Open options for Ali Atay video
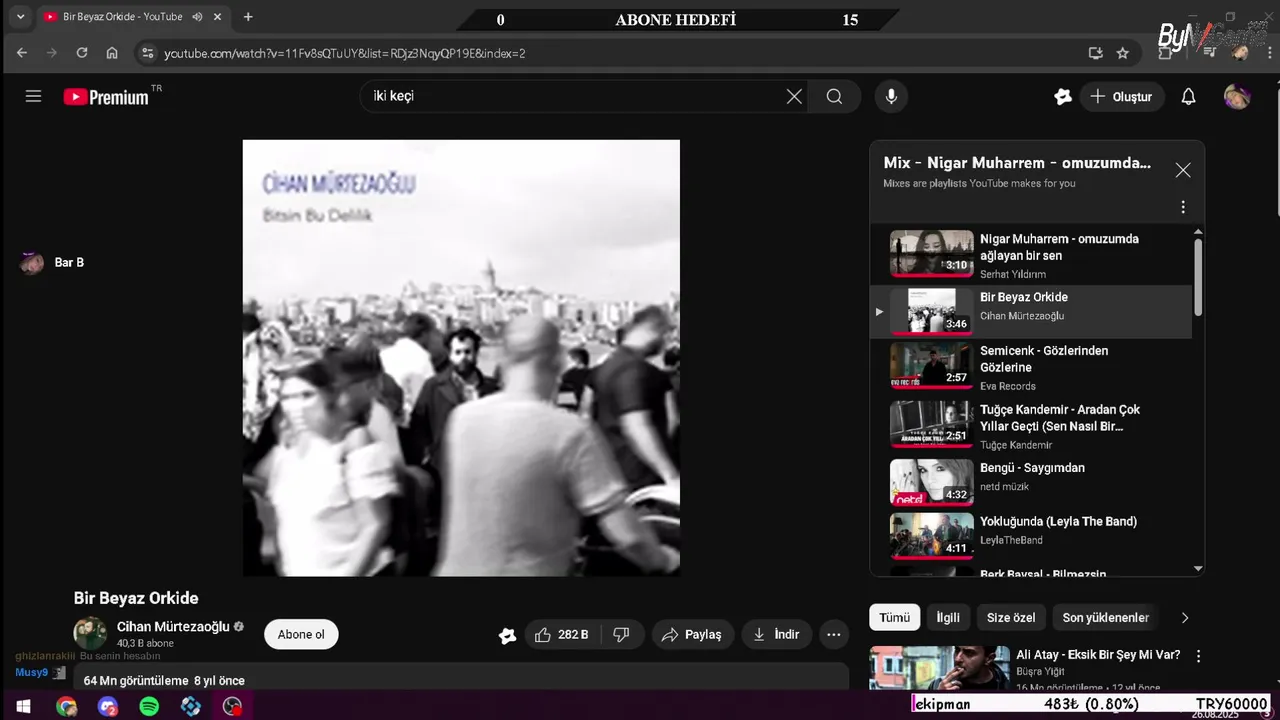The image size is (1280, 720). (x=1198, y=657)
